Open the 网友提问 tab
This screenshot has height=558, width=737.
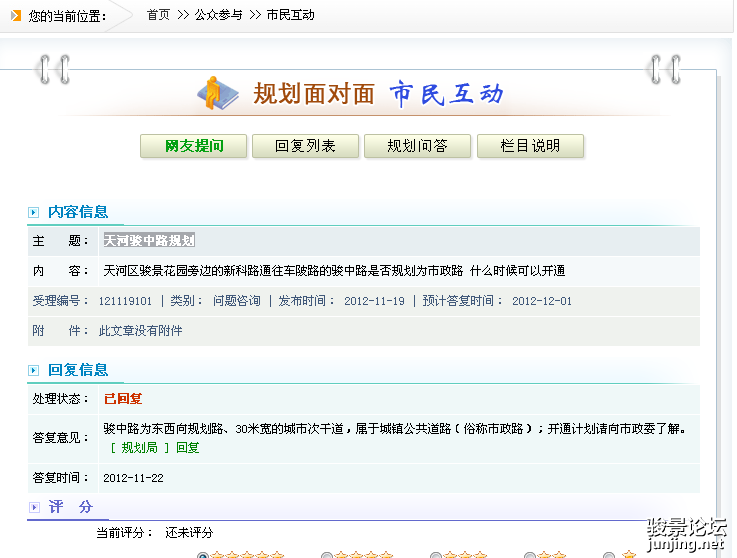point(193,146)
